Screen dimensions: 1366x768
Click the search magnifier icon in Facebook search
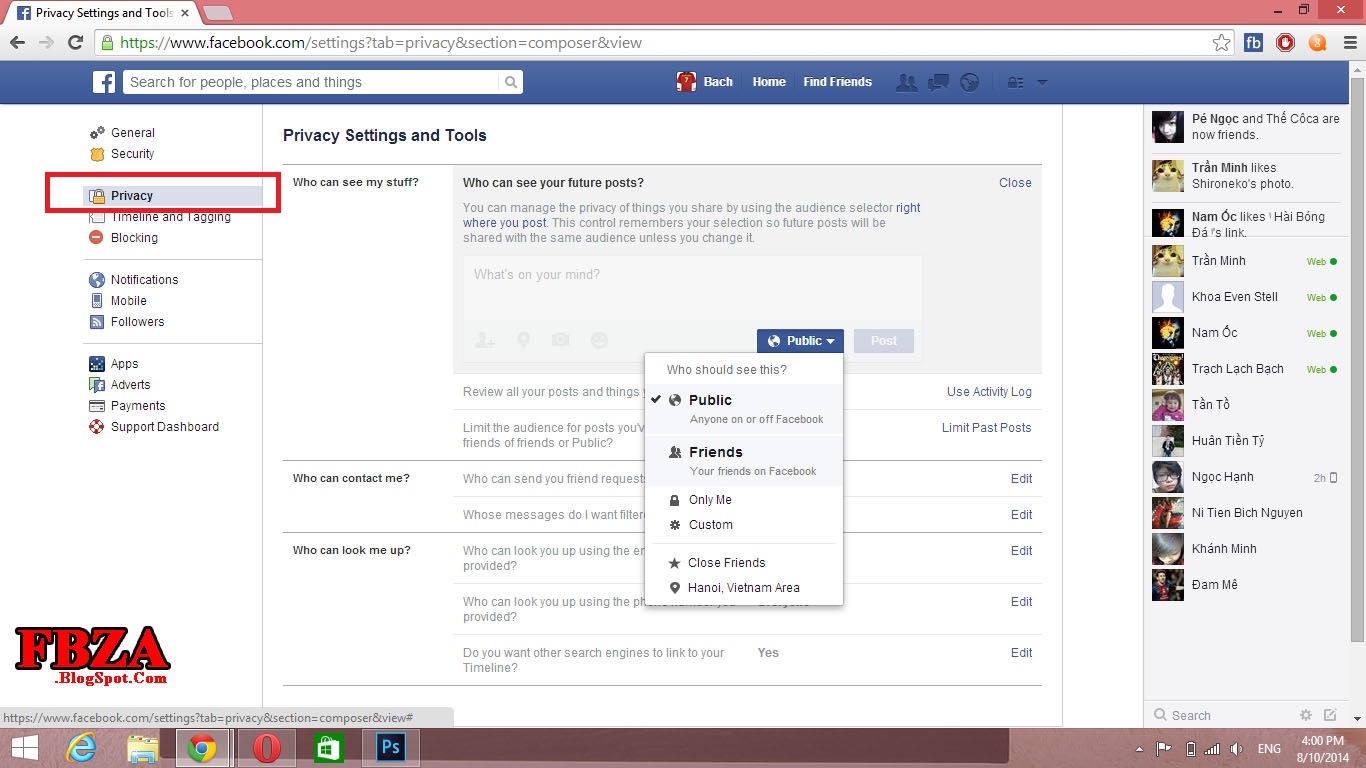[511, 82]
